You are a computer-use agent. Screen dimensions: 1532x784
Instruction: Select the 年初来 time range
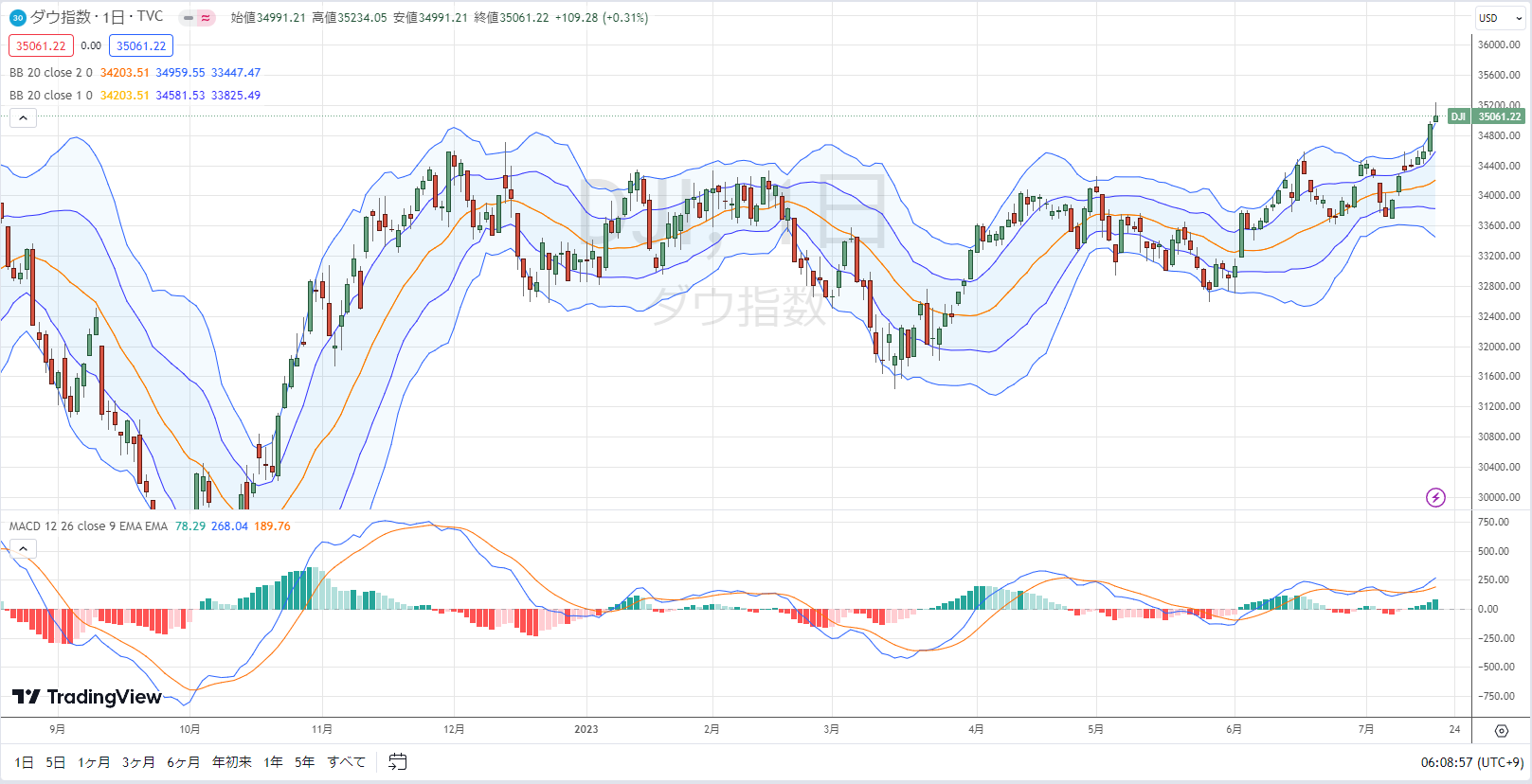tap(232, 762)
